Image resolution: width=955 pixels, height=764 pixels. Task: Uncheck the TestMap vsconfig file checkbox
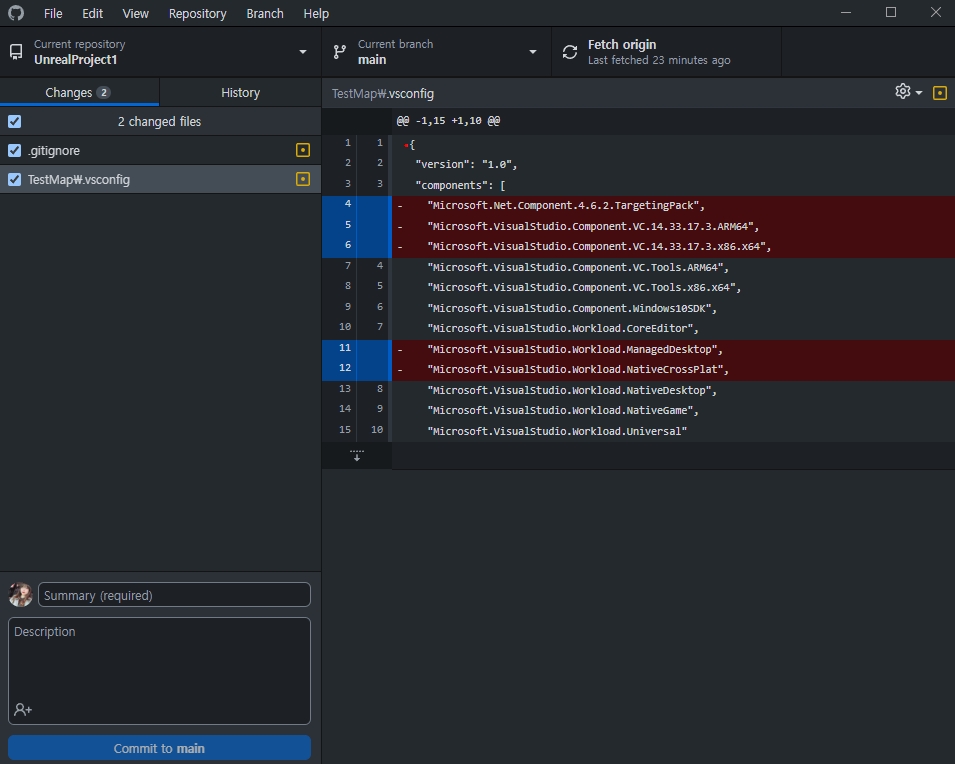15,180
